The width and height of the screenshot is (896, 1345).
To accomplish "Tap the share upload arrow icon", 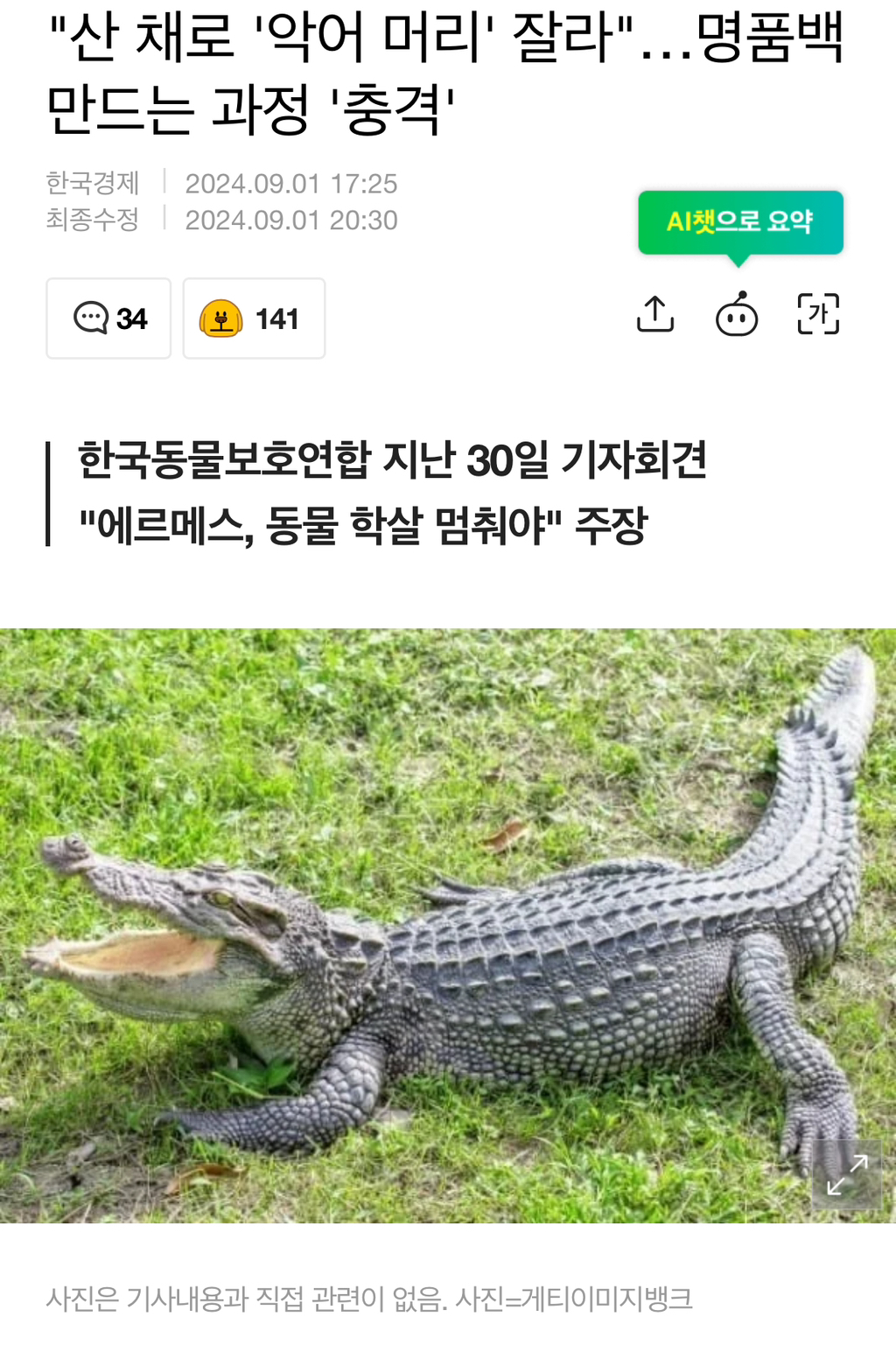I will tap(655, 314).
